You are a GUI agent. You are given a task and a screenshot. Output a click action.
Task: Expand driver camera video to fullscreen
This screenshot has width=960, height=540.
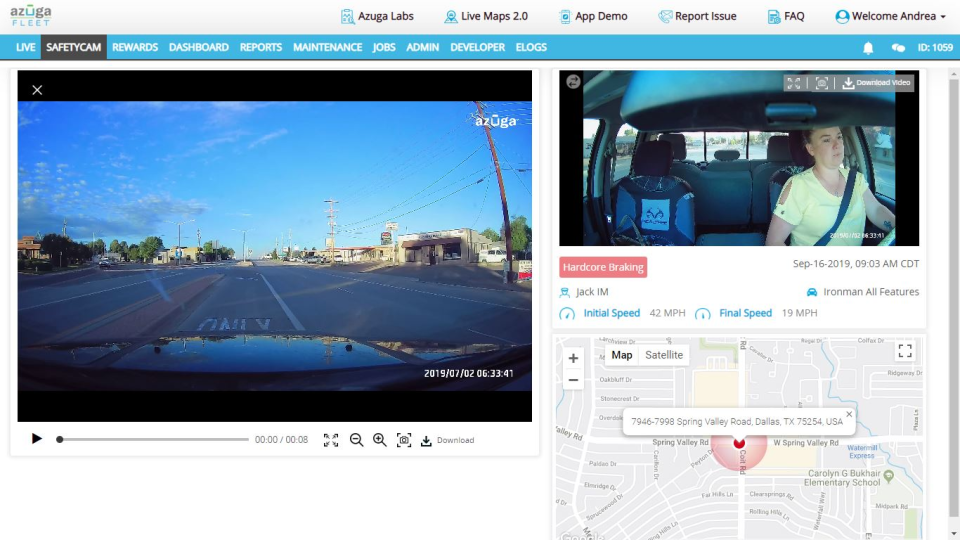(x=793, y=83)
